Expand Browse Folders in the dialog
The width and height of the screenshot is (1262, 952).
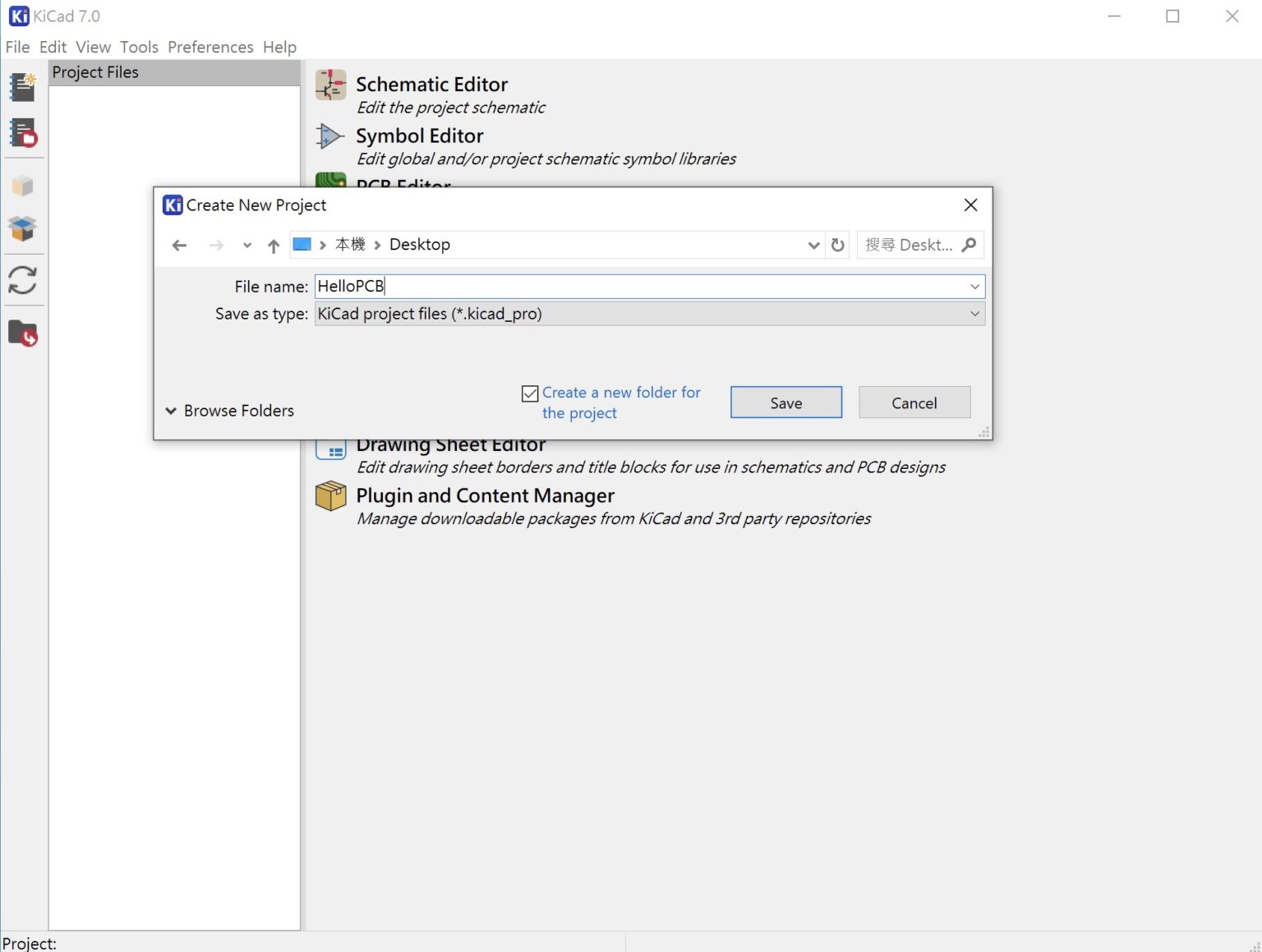pyautogui.click(x=230, y=411)
